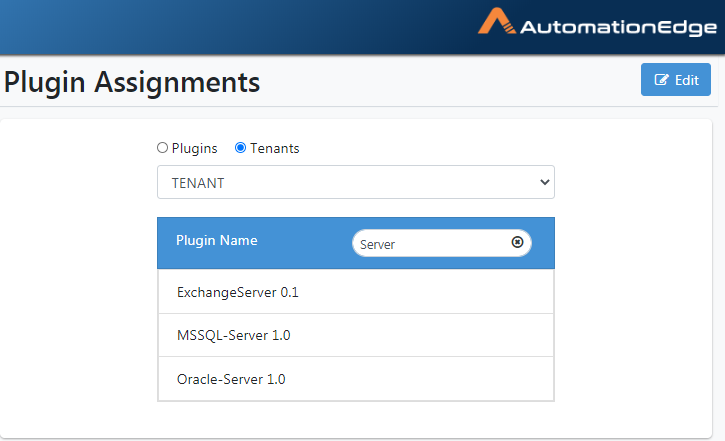The width and height of the screenshot is (725, 441).
Task: Choose the Oracle-Server 1.0 plugin row
Action: click(x=356, y=379)
